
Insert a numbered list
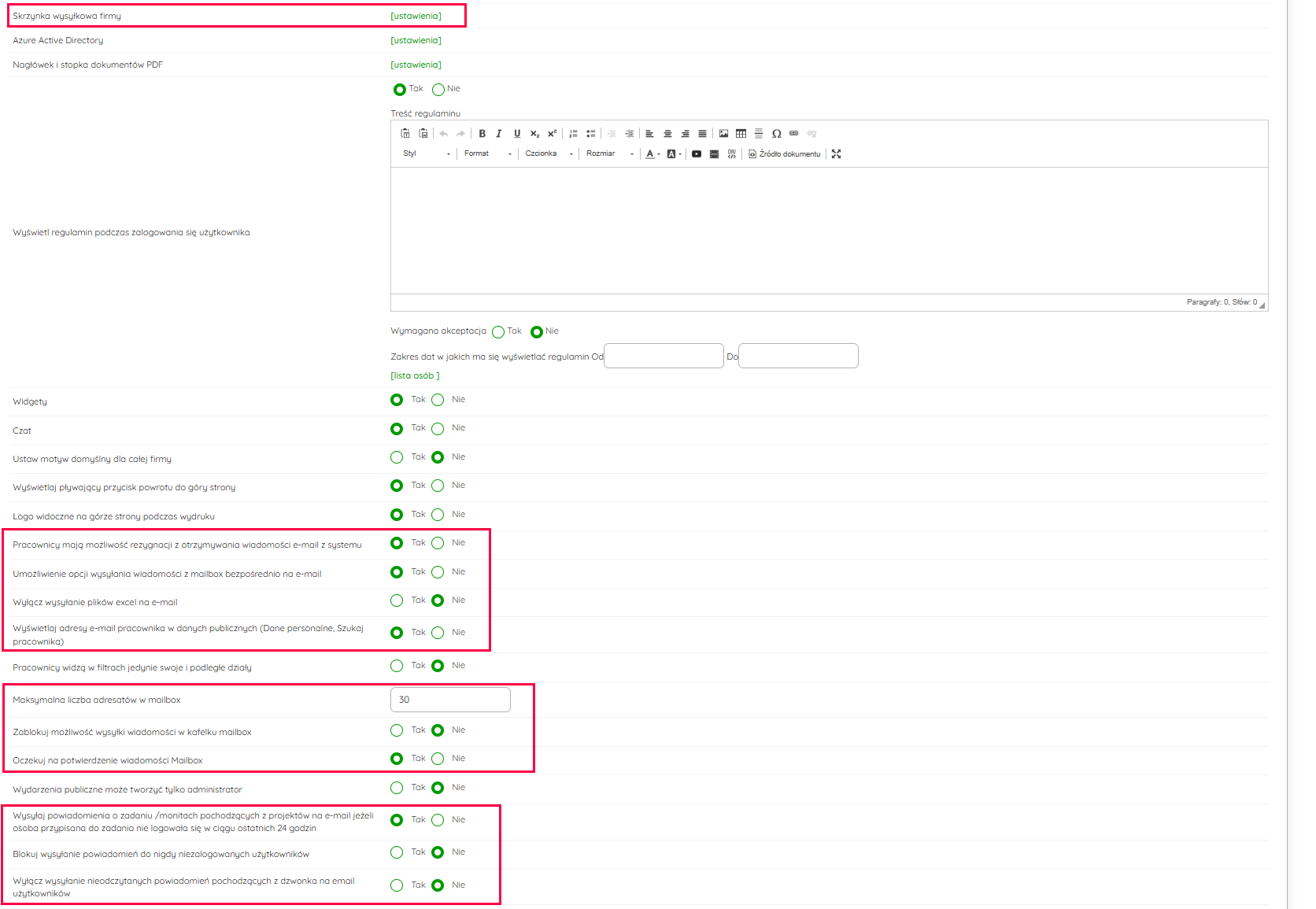(573, 134)
